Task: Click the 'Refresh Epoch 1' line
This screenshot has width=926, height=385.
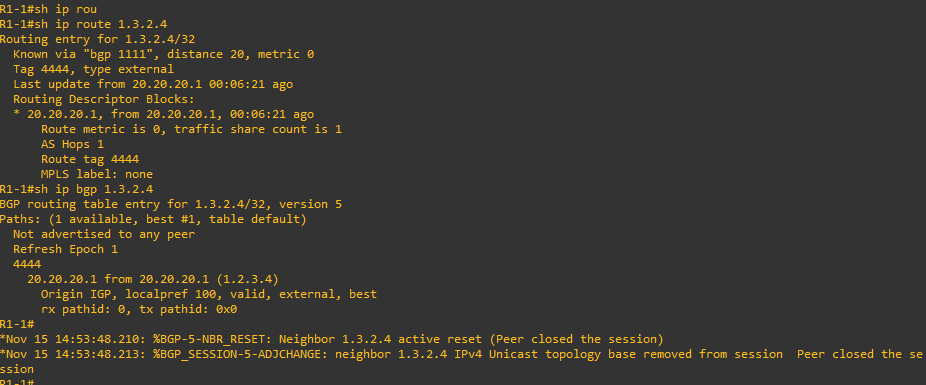Action: (66, 249)
